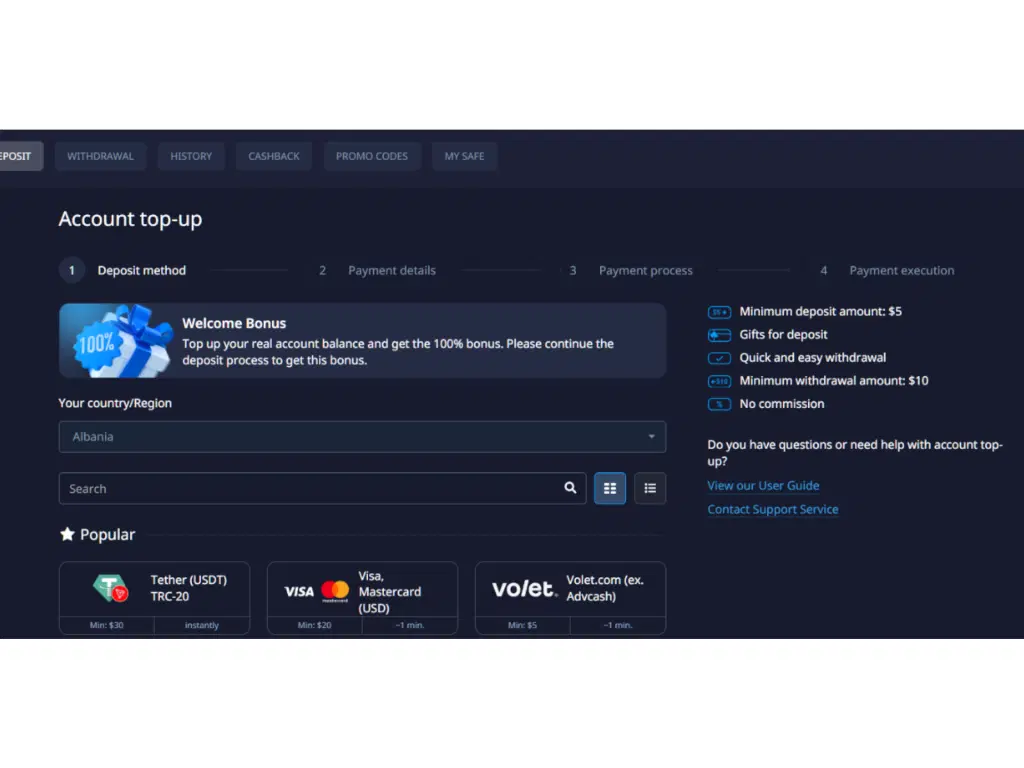Open the MY SAFE tab

464,156
